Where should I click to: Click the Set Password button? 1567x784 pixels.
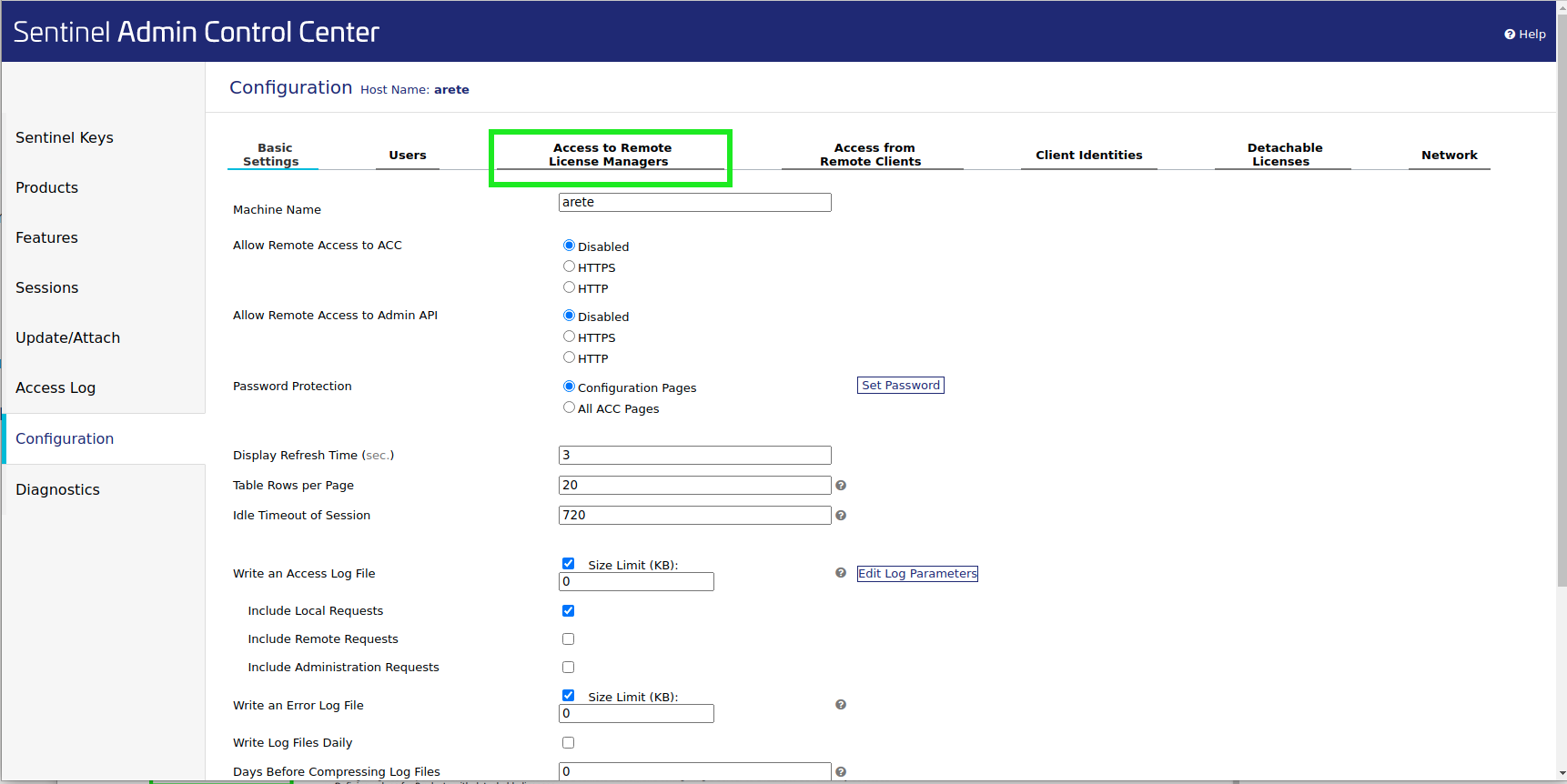(x=900, y=386)
